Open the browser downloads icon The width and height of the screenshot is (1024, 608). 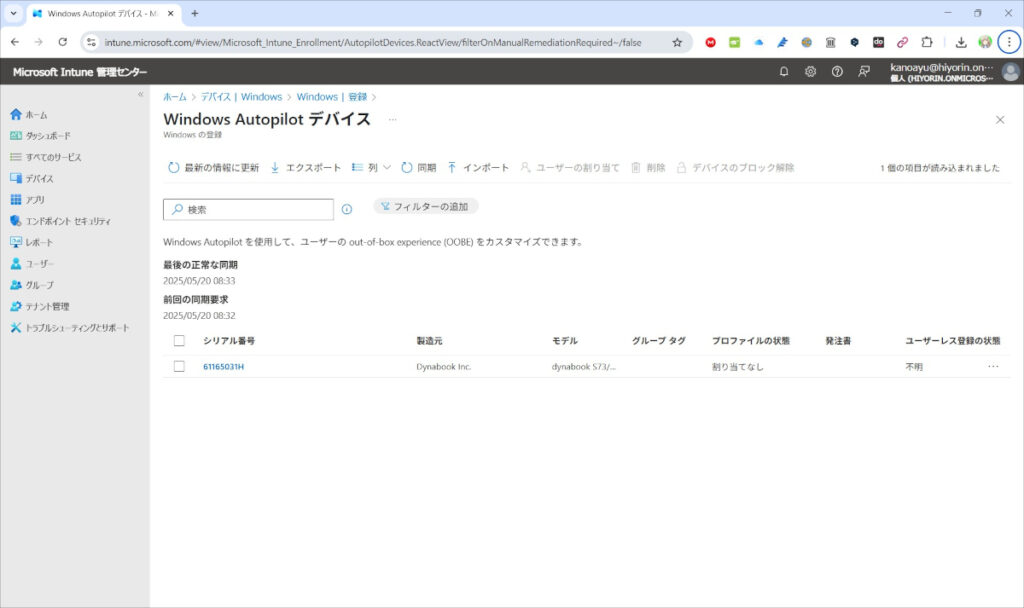961,42
